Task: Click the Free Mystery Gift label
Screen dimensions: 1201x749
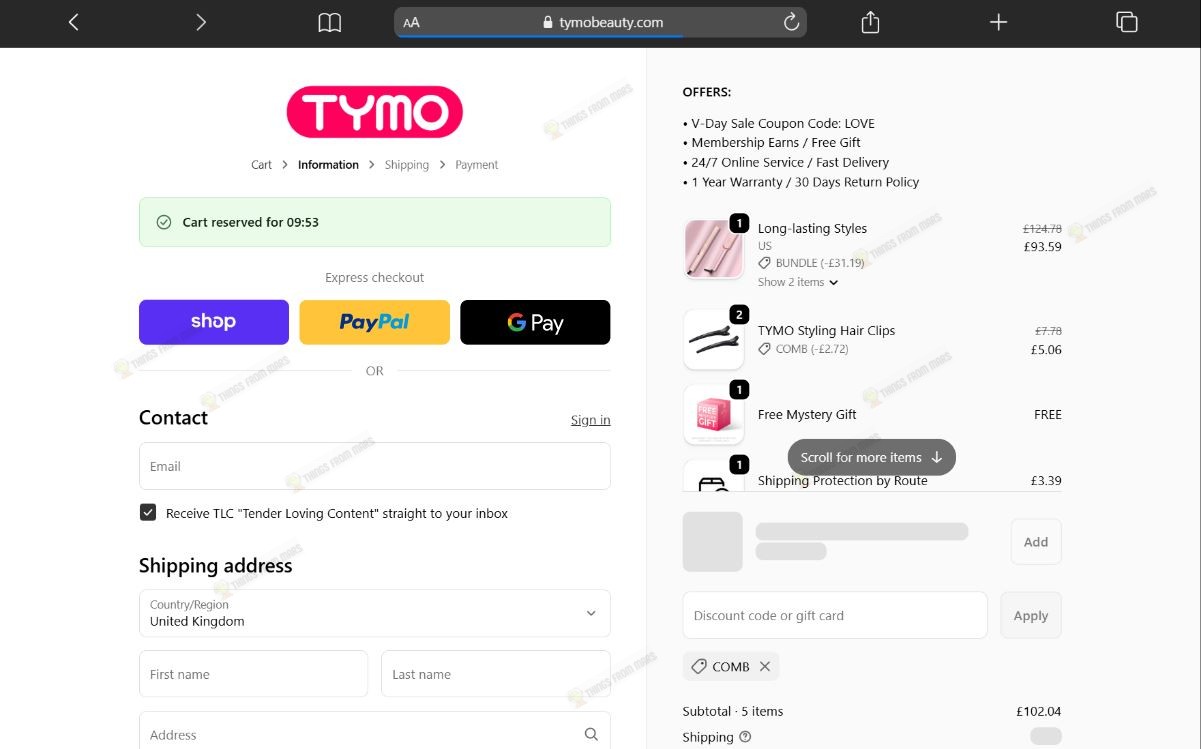Action: pyautogui.click(x=807, y=414)
